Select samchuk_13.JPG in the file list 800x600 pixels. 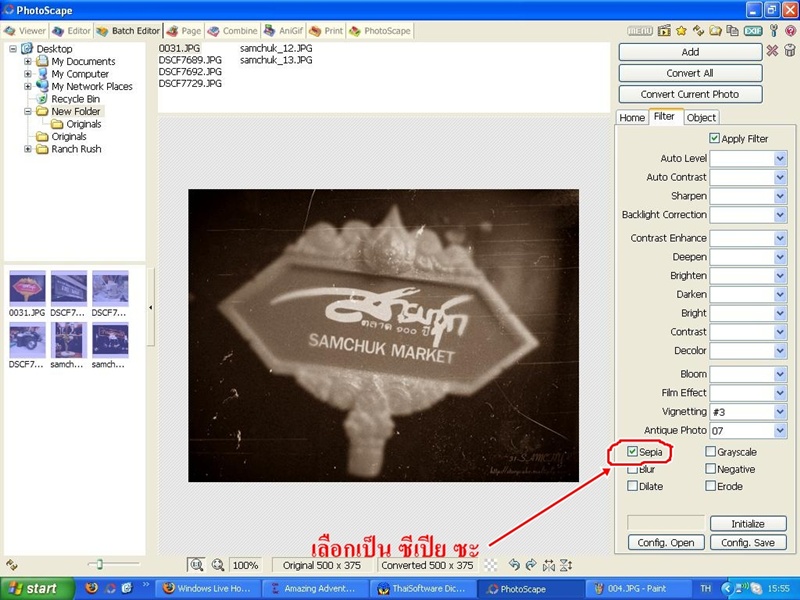[x=276, y=60]
